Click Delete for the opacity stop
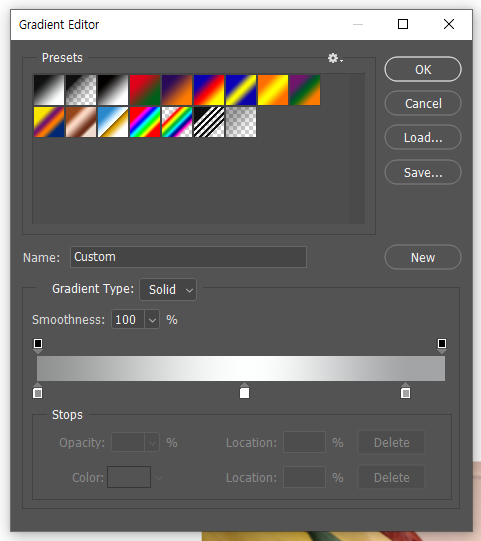Screen dimensions: 481x541 point(392,442)
